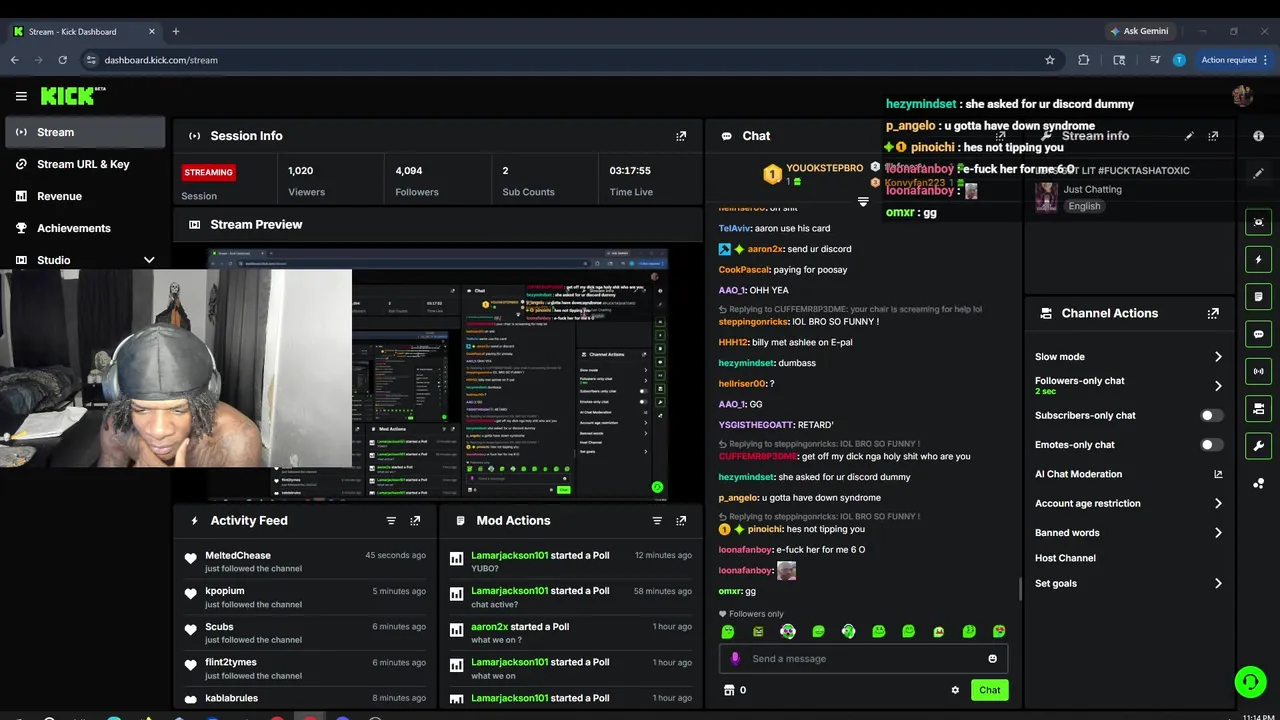This screenshot has width=1280, height=720.
Task: Click the green Chat send button
Action: point(989,690)
